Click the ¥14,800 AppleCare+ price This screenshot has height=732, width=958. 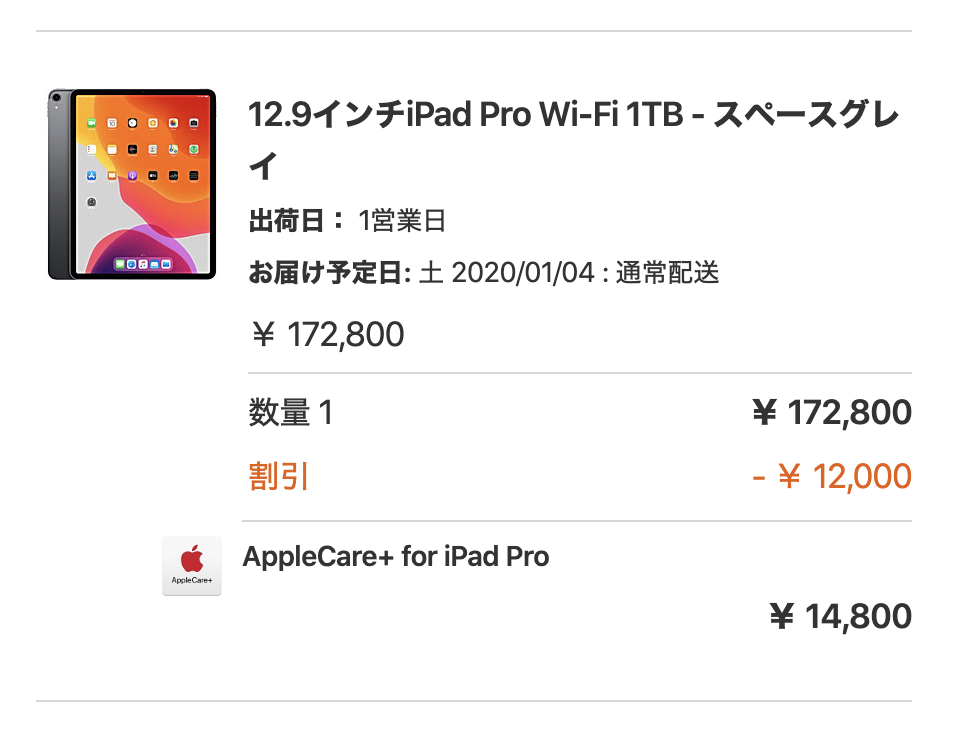point(841,616)
